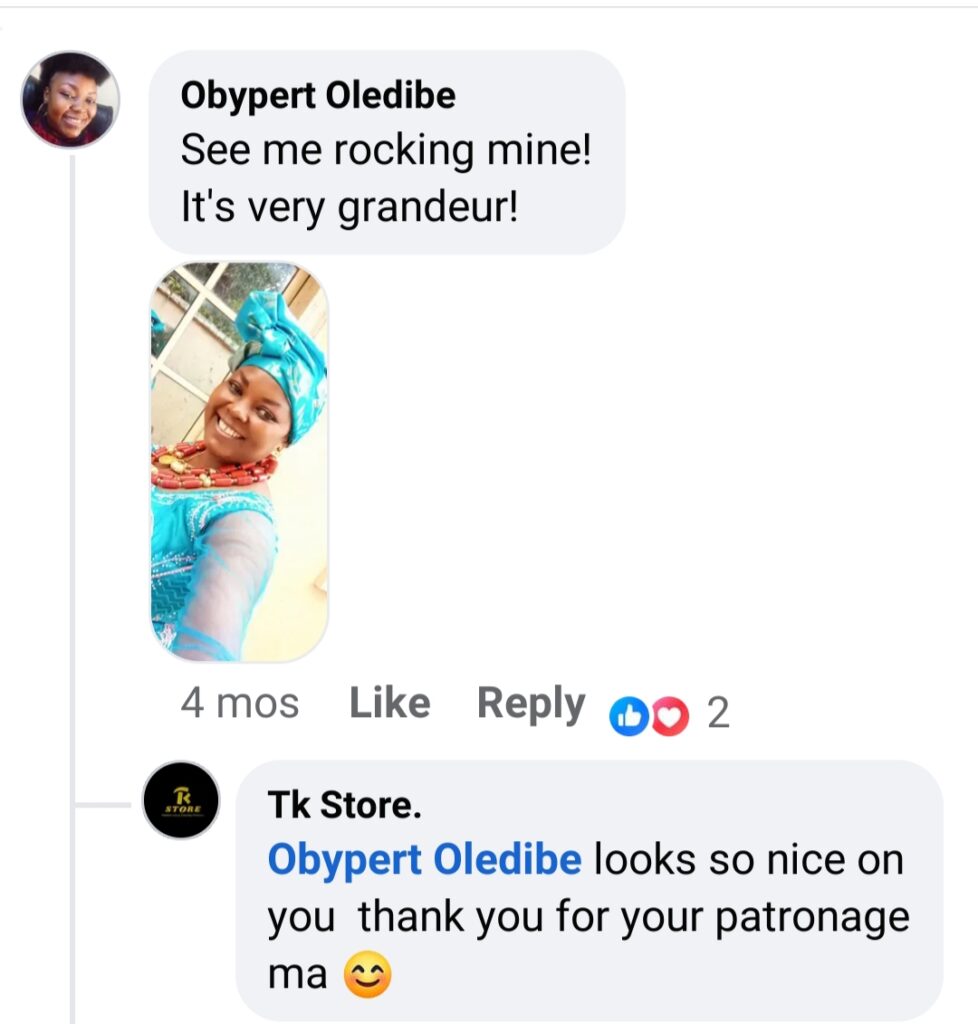
Task: Tap the smiling emoji in the reply
Action: click(367, 975)
